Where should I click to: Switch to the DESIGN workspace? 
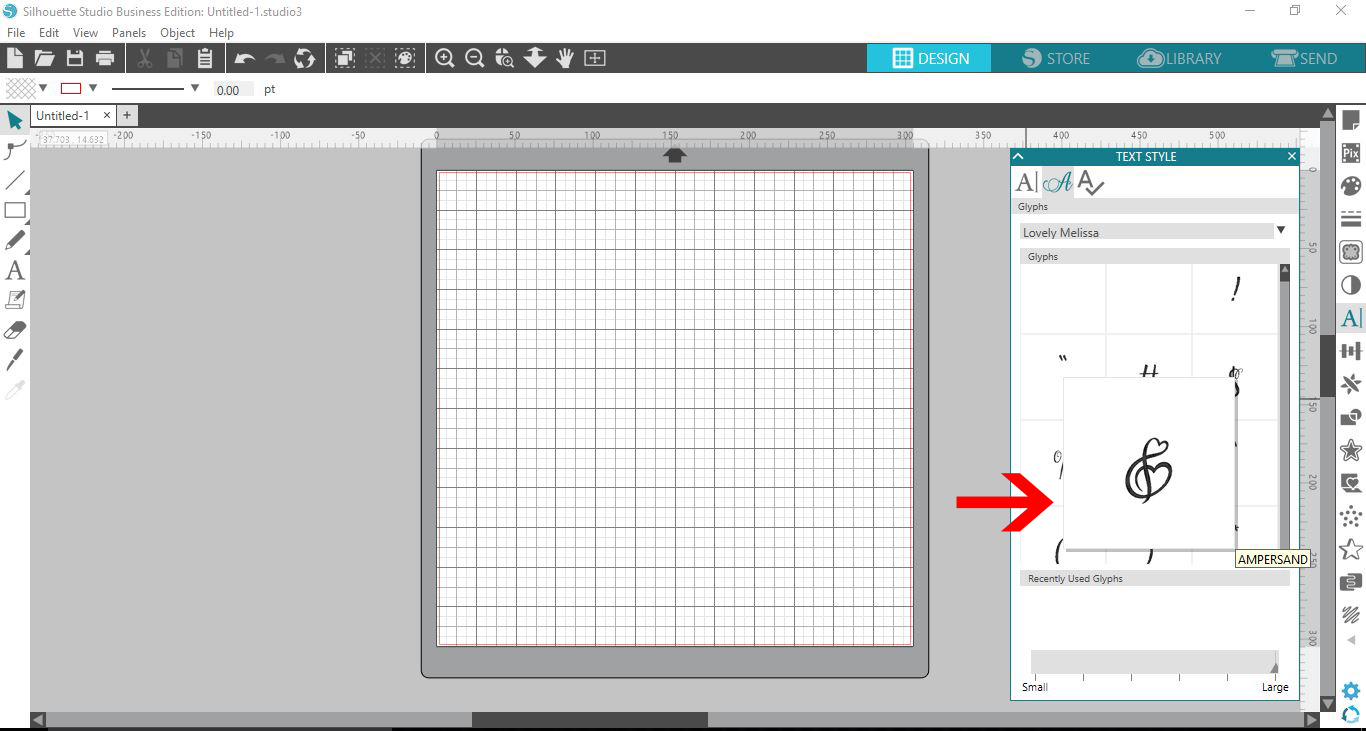(x=929, y=58)
